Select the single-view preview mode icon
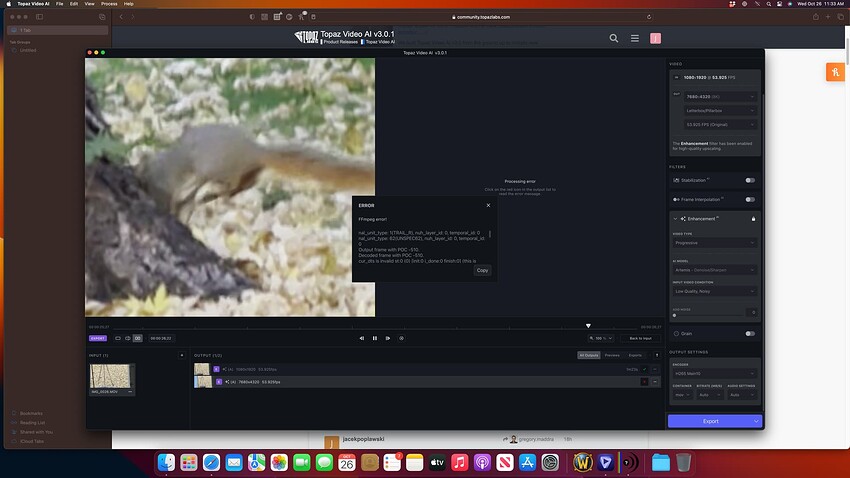This screenshot has width=850, height=478. 118,338
